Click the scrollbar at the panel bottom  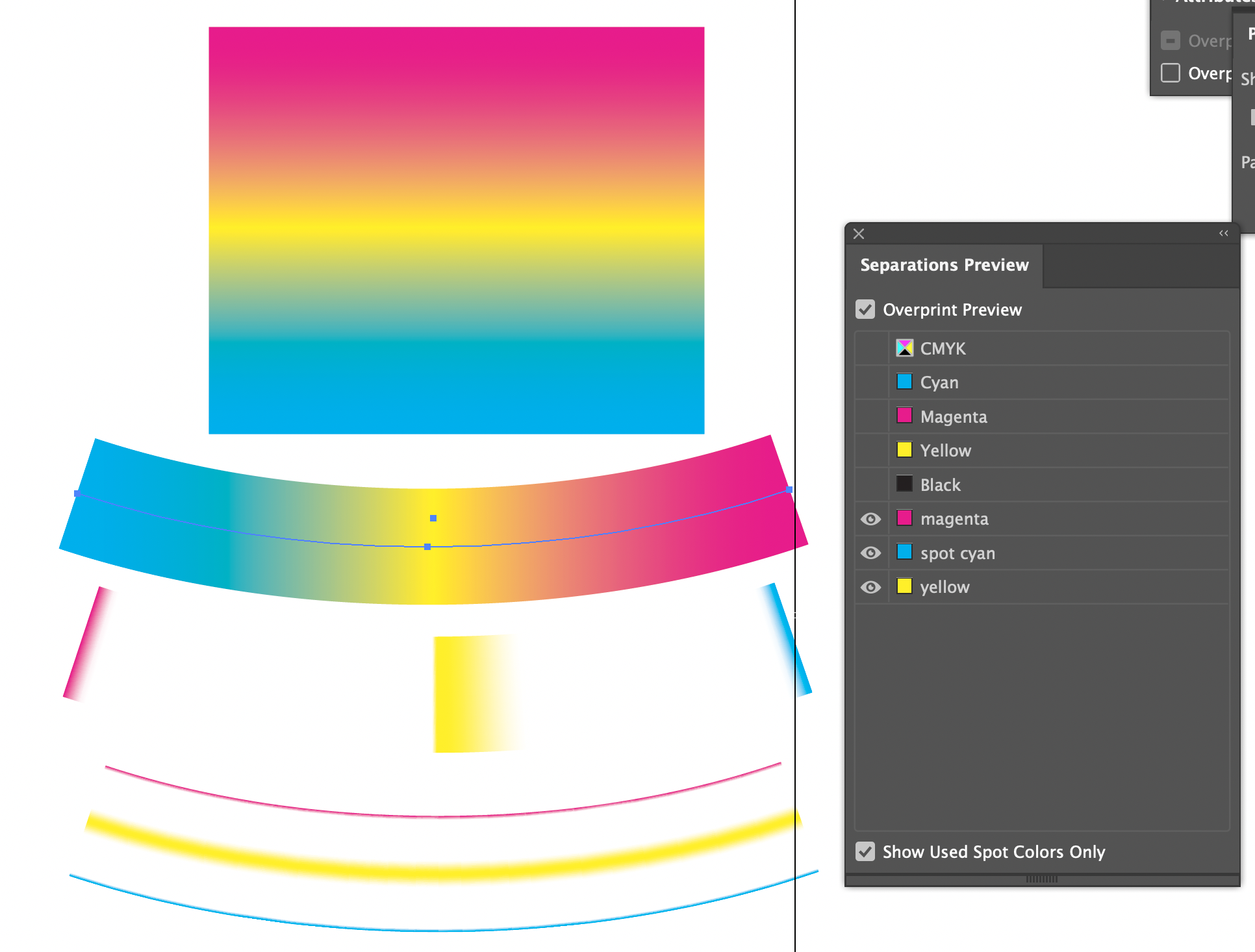1042,879
